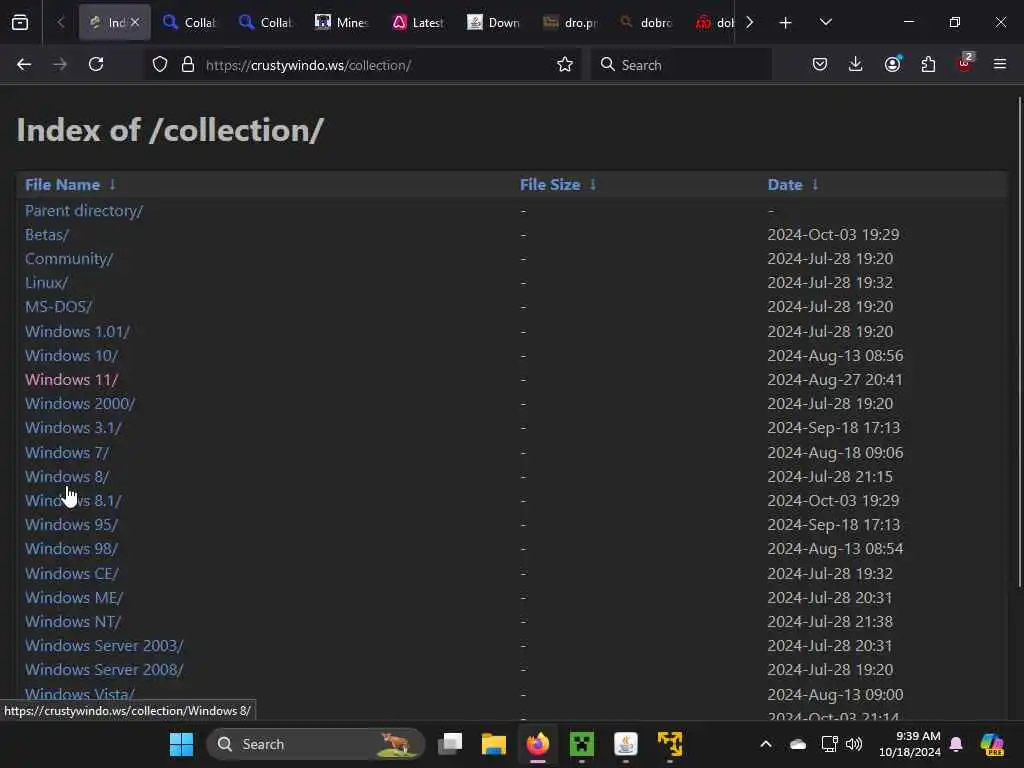The height and width of the screenshot is (768, 1024).
Task: Open the Firefox View icon
Action: (20, 23)
